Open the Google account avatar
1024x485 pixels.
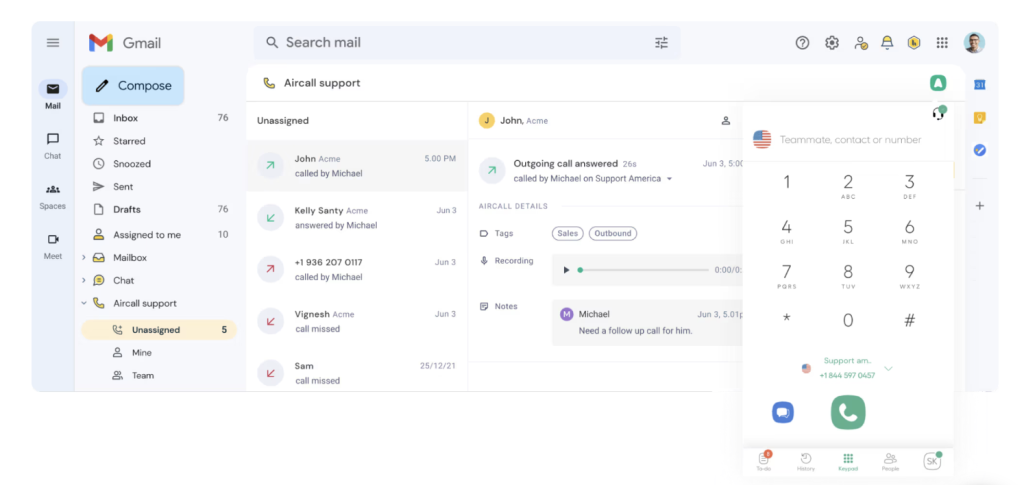[x=974, y=43]
